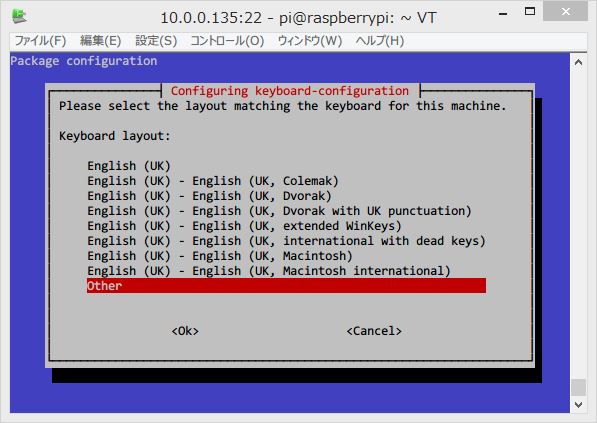
Task: Open the 設定(S) menu
Action: [x=156, y=40]
